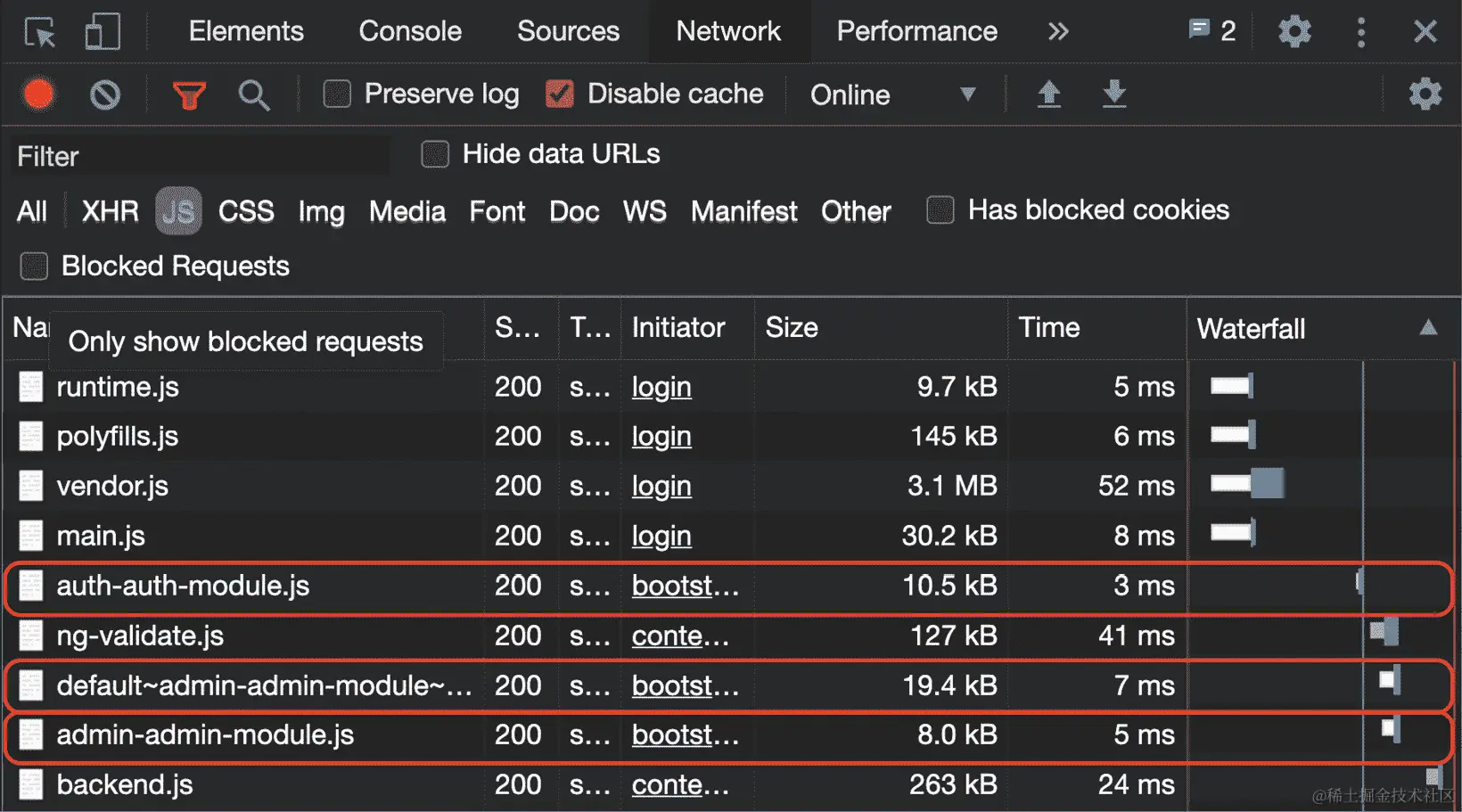Switch to the Console tab
Image resolution: width=1462 pixels, height=812 pixels.
410,32
